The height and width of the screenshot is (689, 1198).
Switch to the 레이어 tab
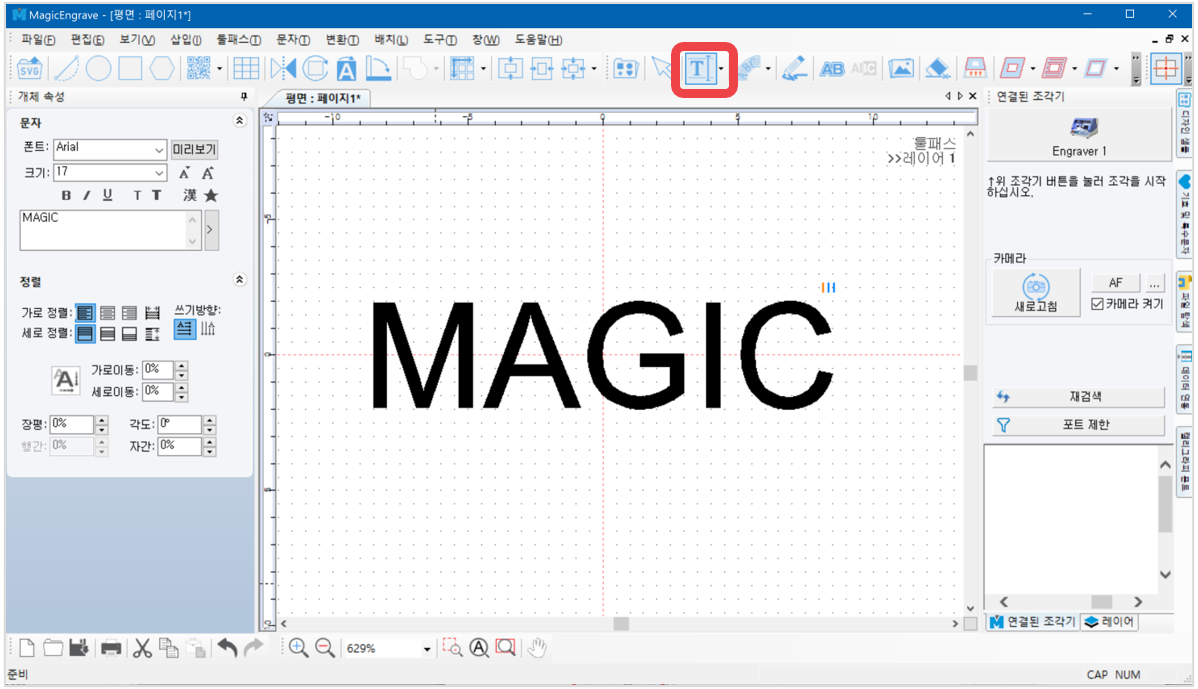click(1109, 622)
